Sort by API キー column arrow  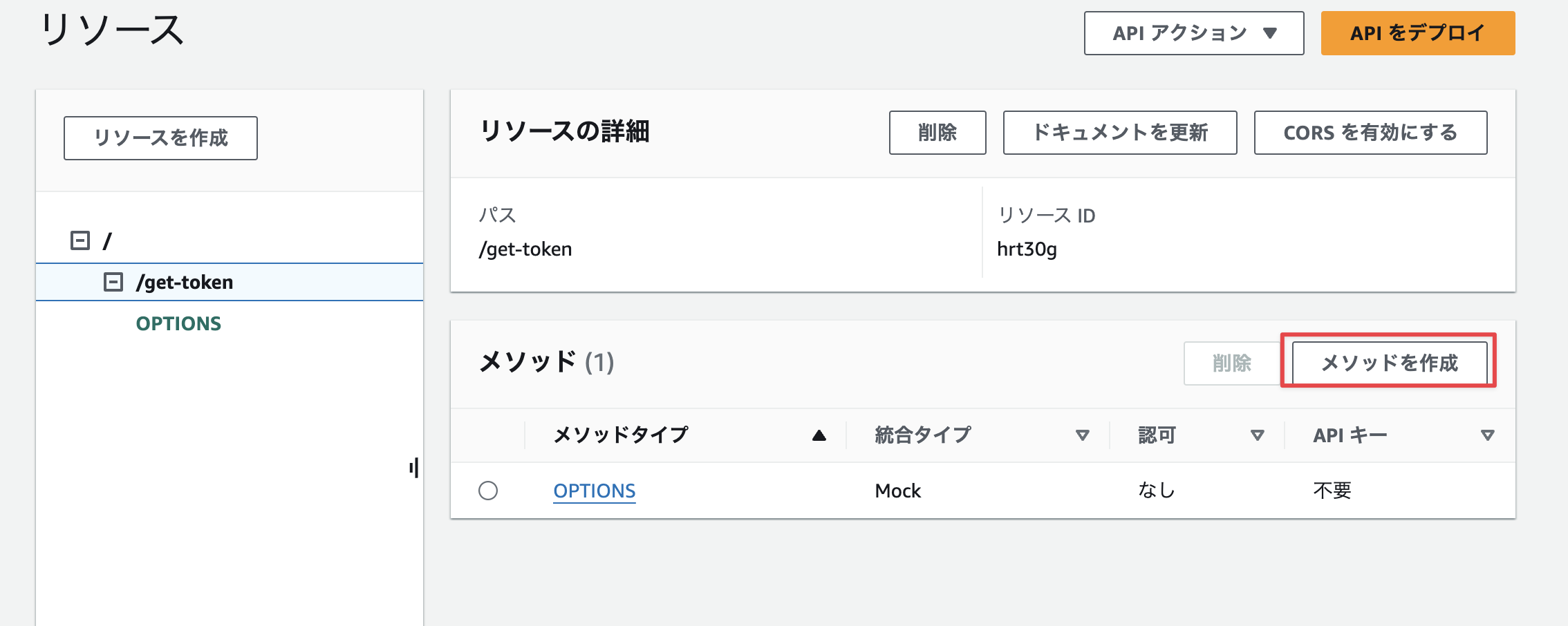coord(1488,435)
